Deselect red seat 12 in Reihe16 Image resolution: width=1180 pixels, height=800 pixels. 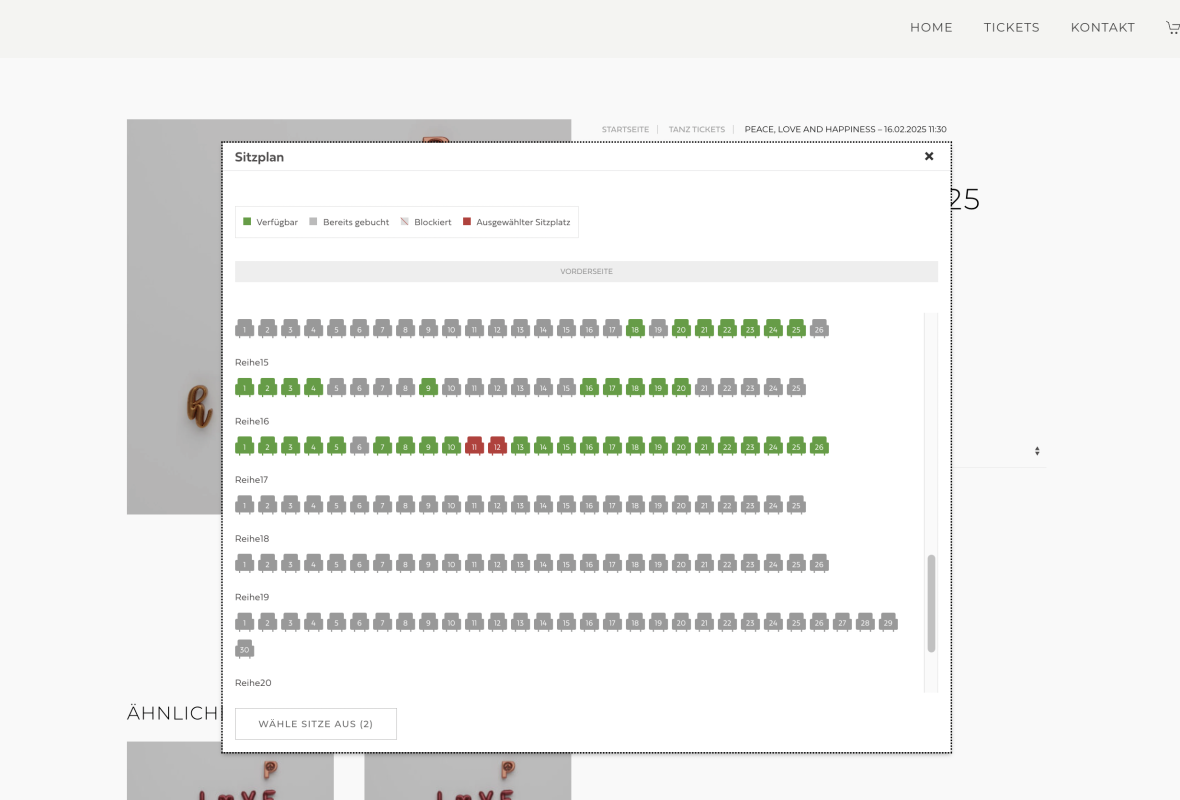click(497, 446)
